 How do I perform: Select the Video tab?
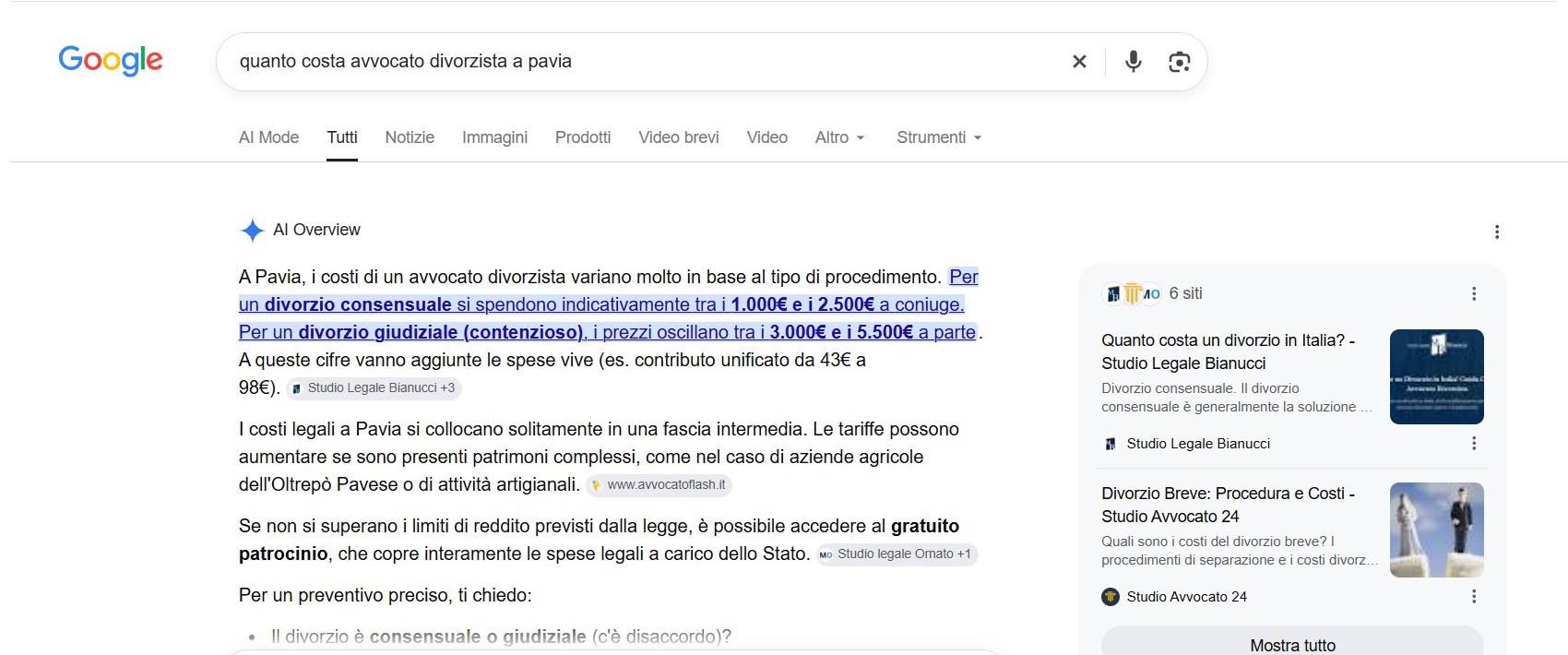coord(767,137)
